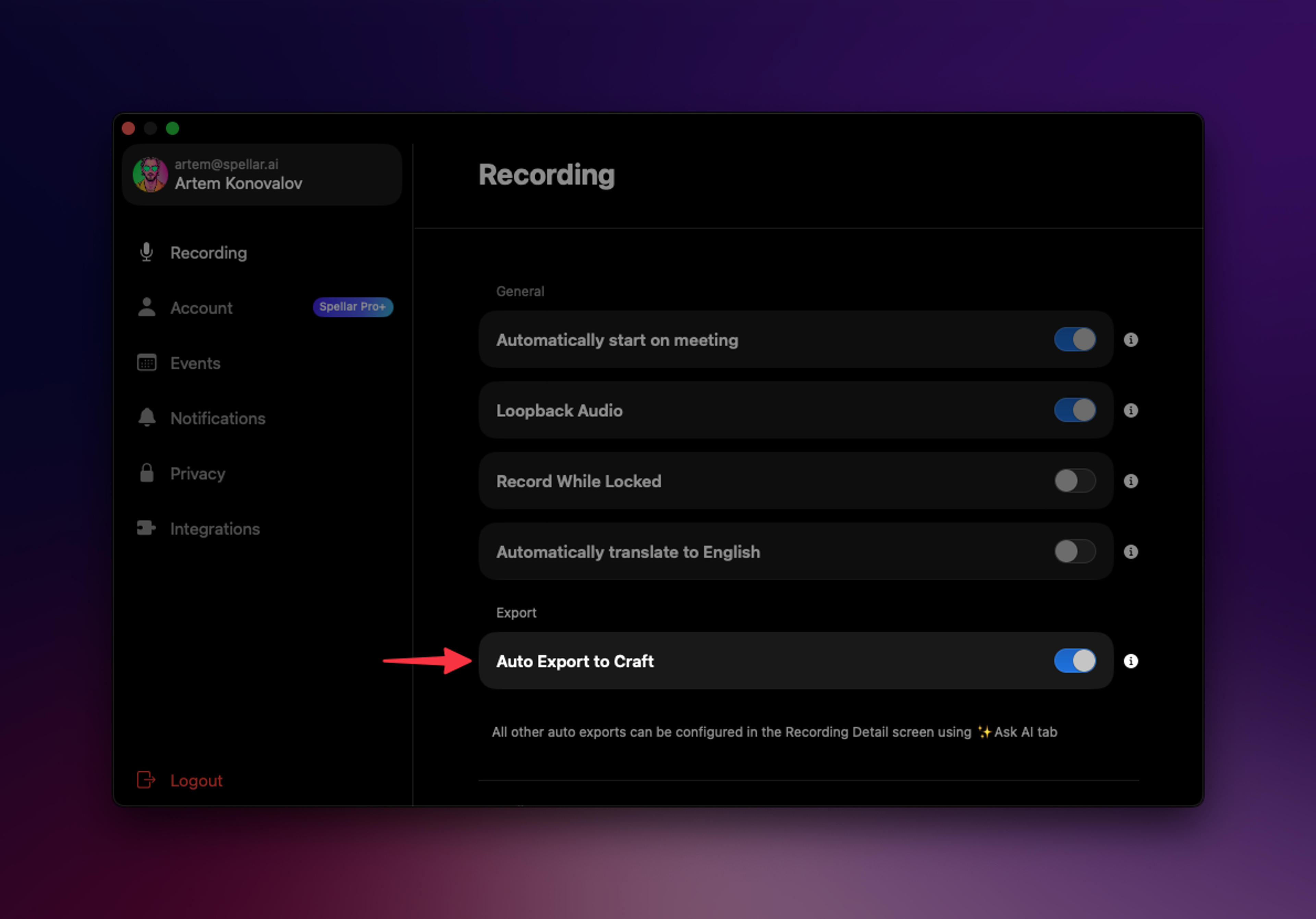Close the settings window with red button
The height and width of the screenshot is (919, 1316).
click(129, 128)
